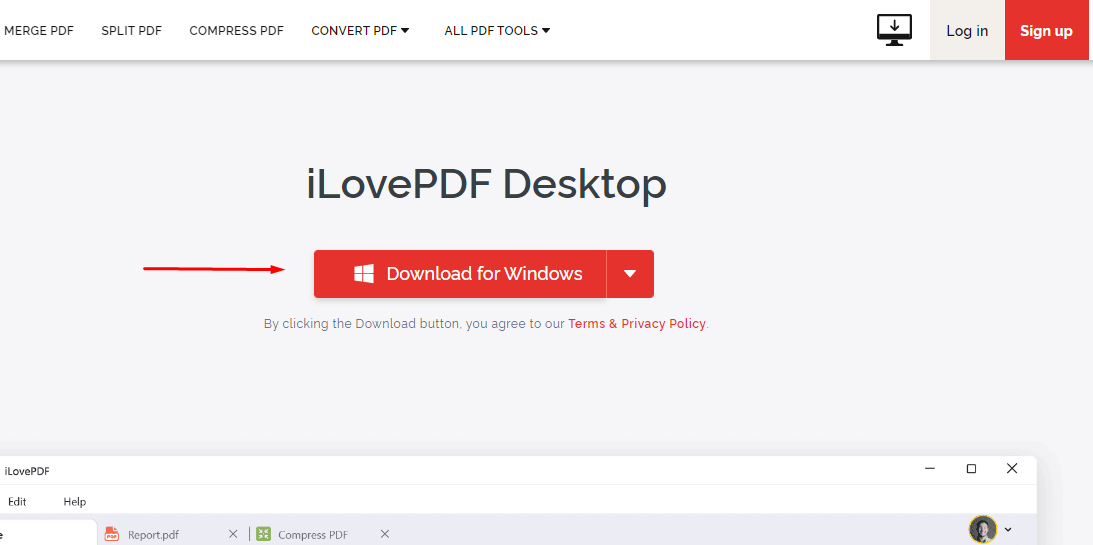The width and height of the screenshot is (1093, 545).
Task: Minimize the iLovePDF app window
Action: coord(930,469)
